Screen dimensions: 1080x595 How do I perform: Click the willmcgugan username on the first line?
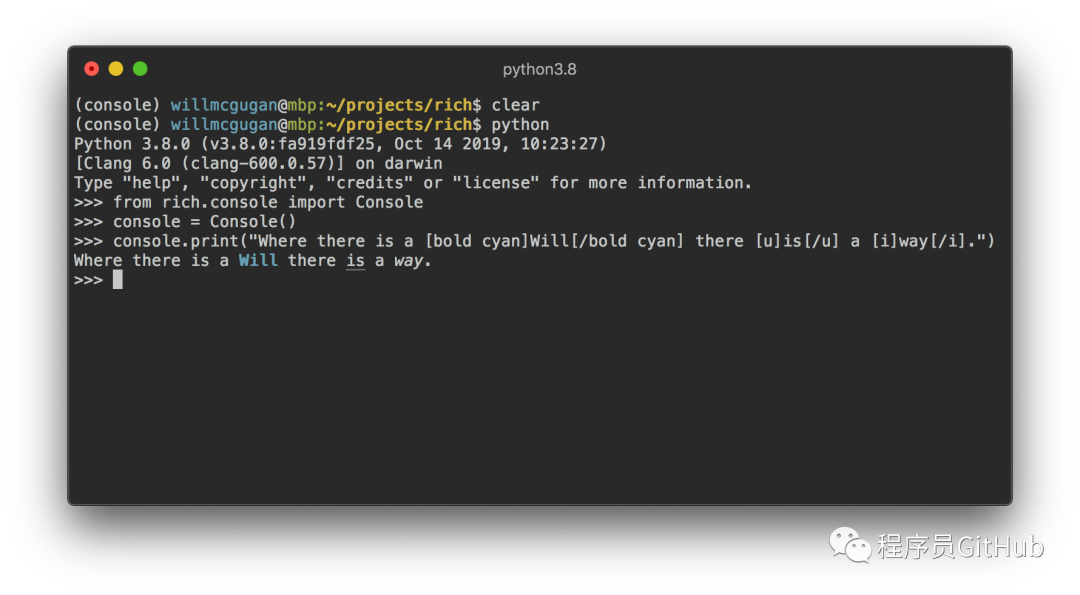(x=224, y=105)
